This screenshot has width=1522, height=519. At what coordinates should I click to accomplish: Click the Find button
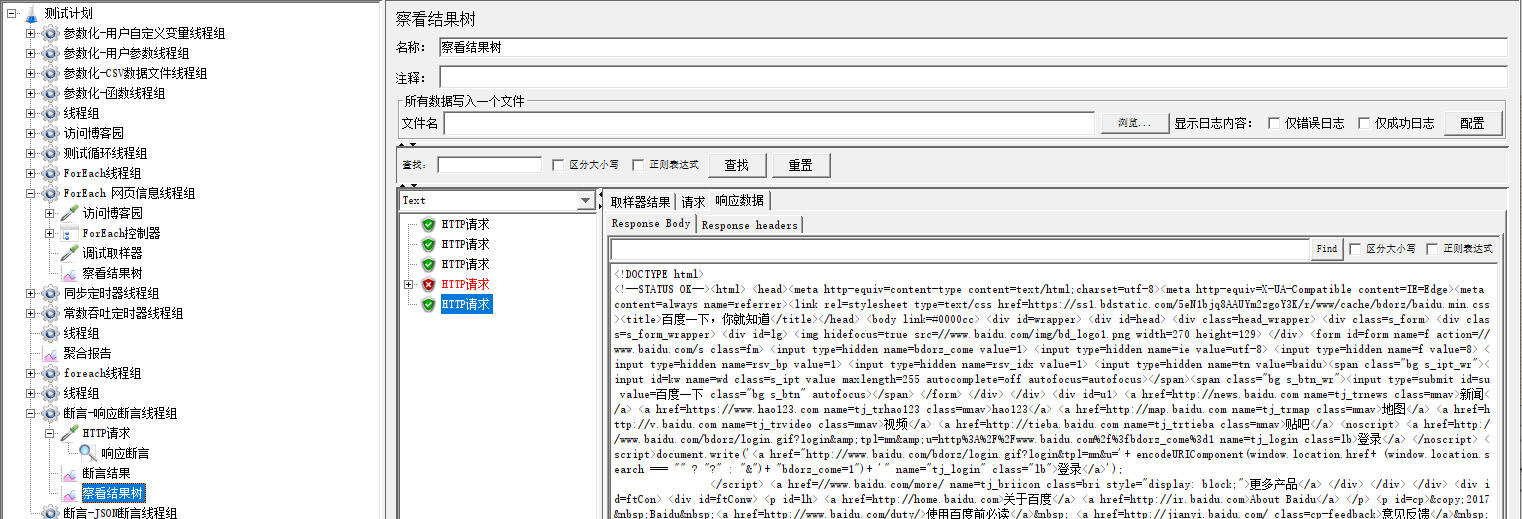coord(1327,248)
